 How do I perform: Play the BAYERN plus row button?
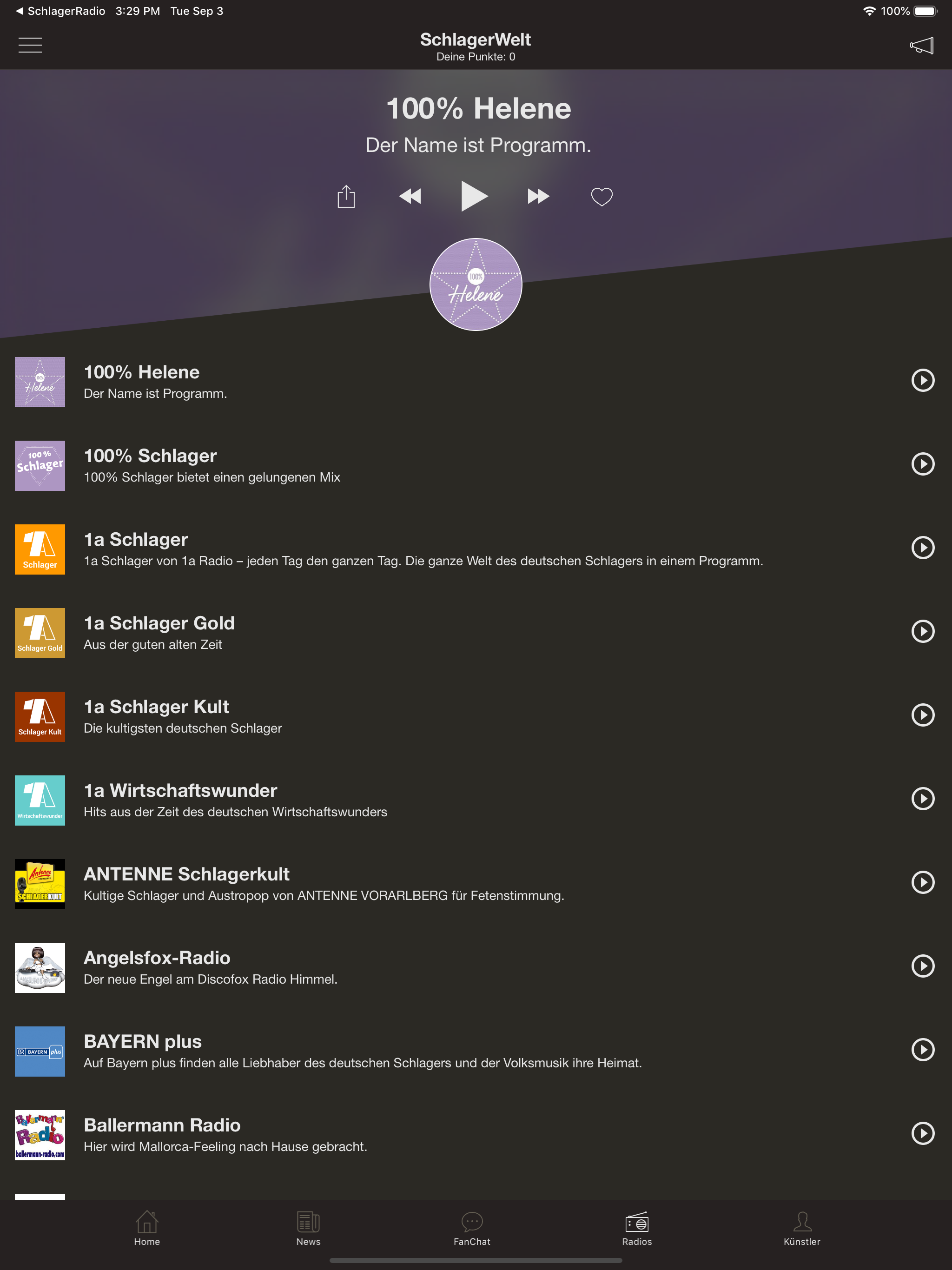pos(923,1050)
